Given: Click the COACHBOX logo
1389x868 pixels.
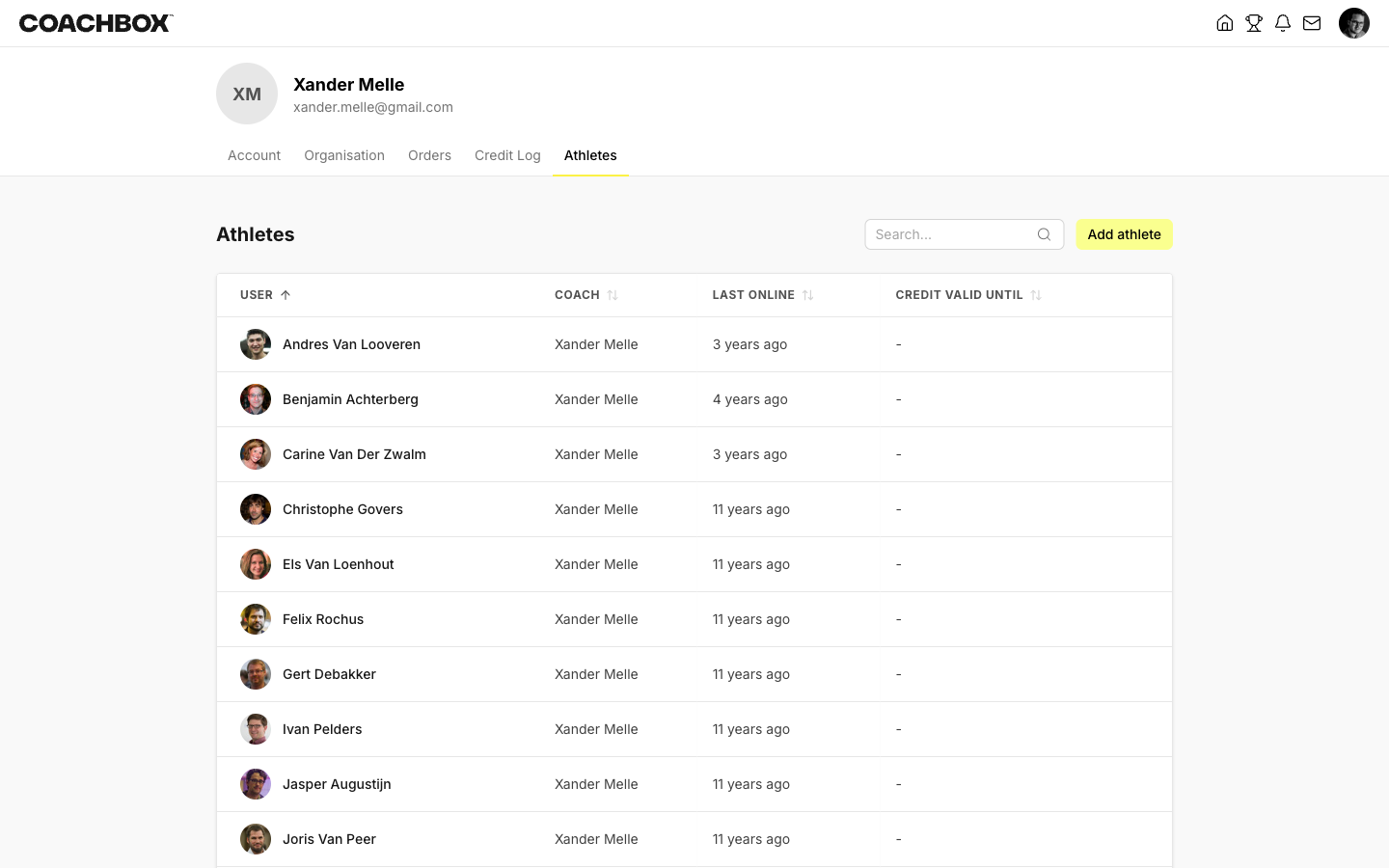Looking at the screenshot, I should pyautogui.click(x=96, y=23).
